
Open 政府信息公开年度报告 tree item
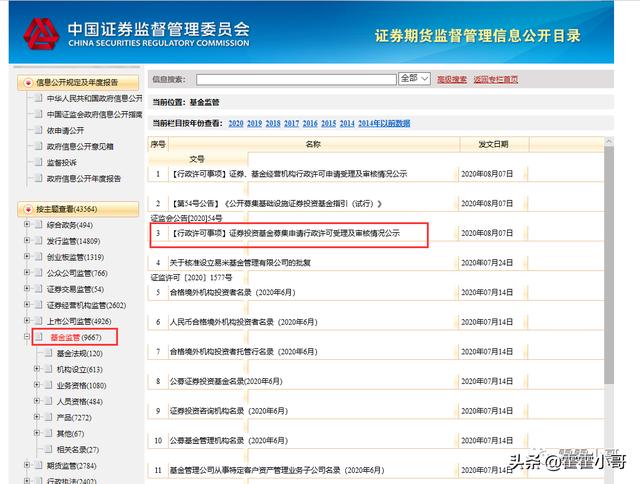[84, 178]
